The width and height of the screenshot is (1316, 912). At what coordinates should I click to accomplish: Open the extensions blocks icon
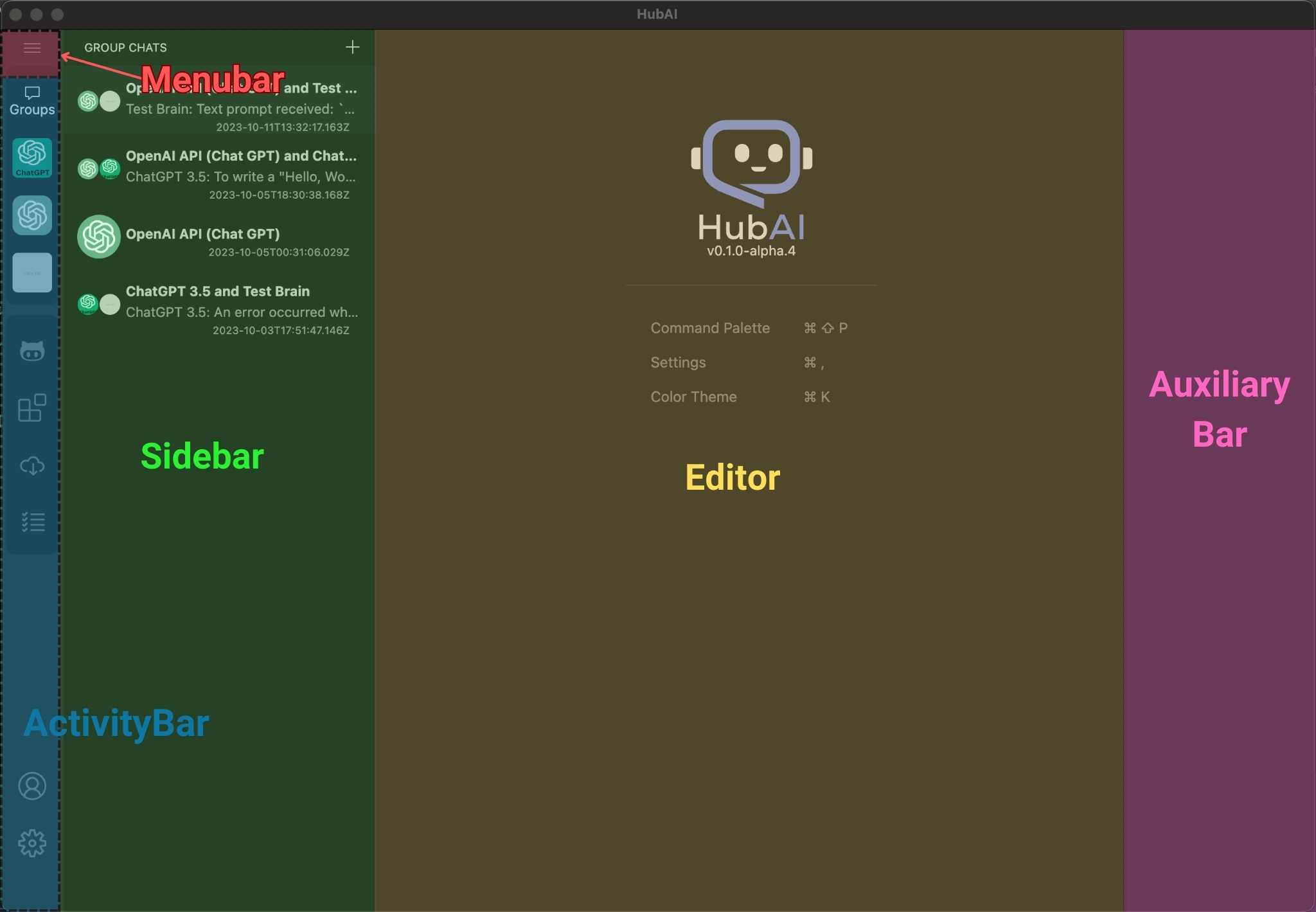tap(32, 408)
